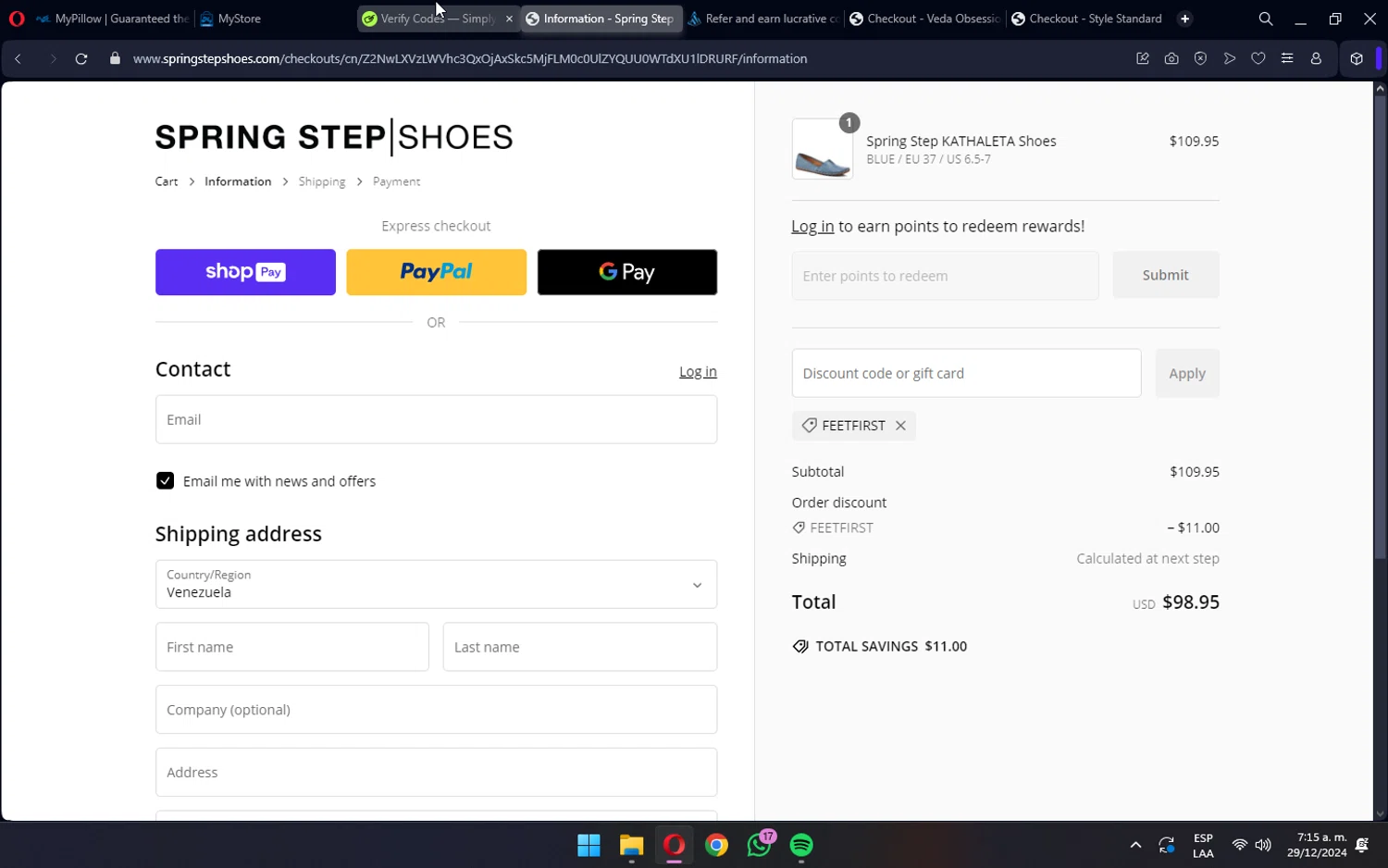
Task: Click the browser search tabs magnifier
Action: tap(1266, 19)
